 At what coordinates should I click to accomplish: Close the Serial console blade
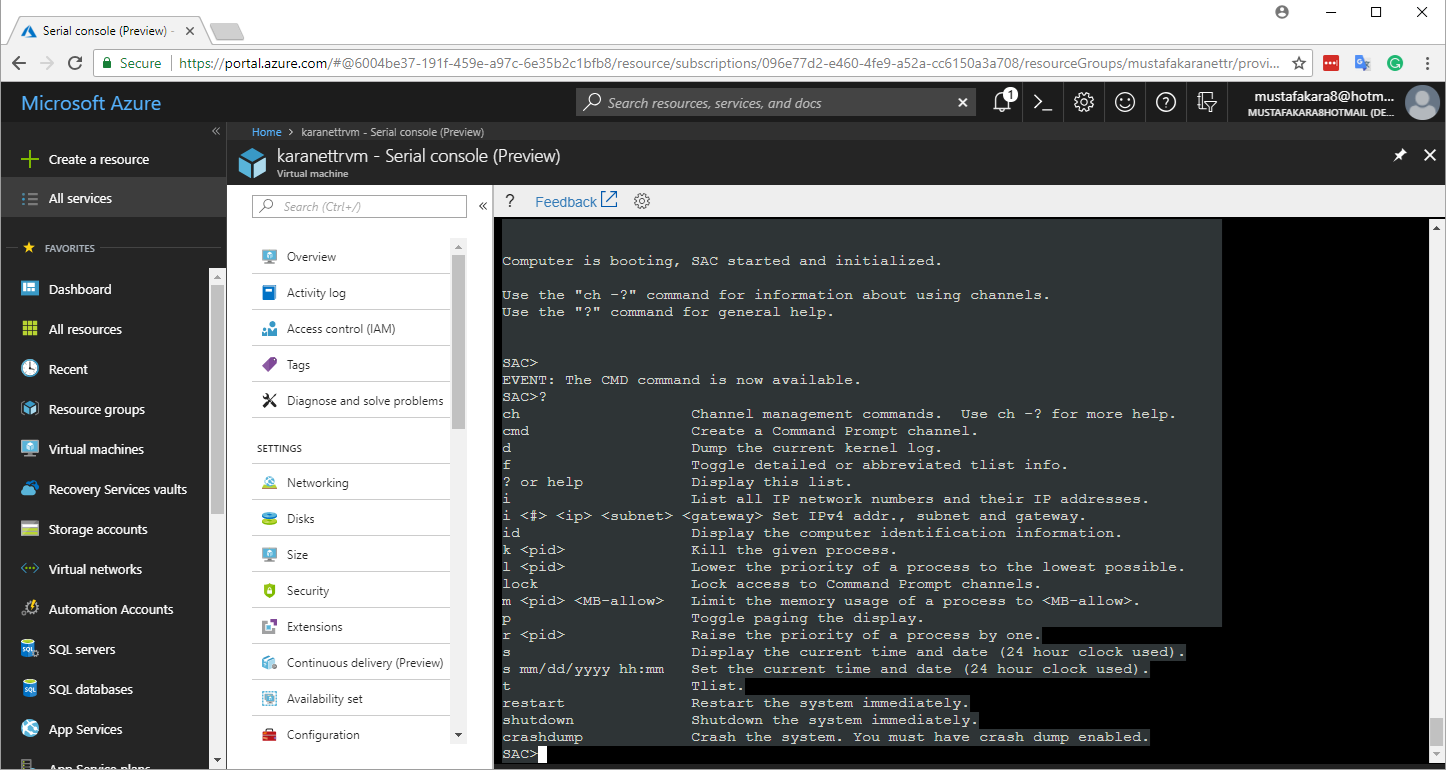point(1430,155)
